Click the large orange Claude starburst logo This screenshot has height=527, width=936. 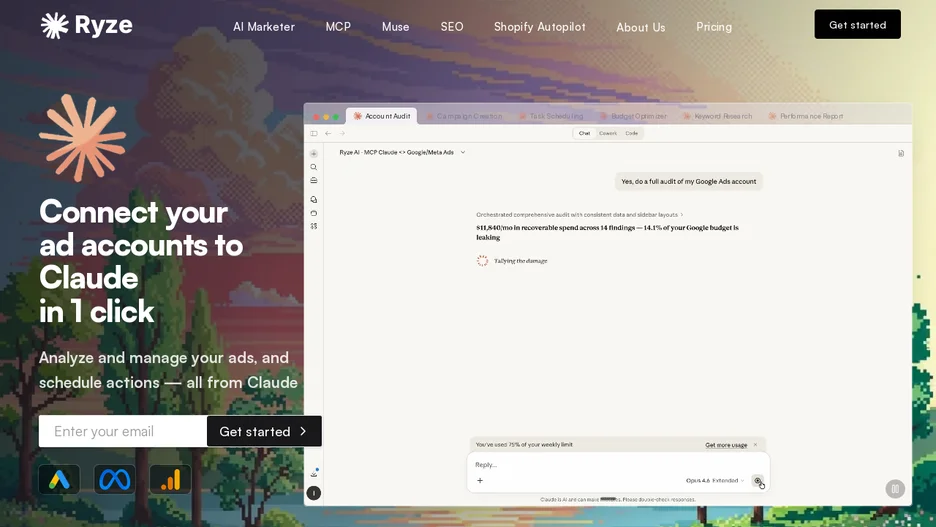(x=82, y=137)
